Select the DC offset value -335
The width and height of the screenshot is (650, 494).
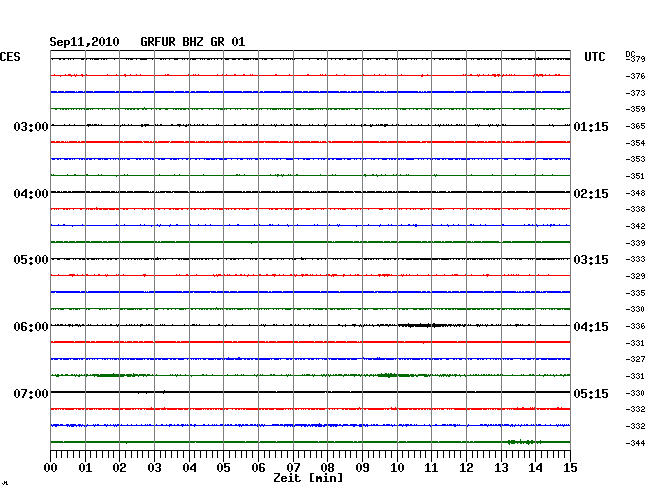tap(635, 293)
